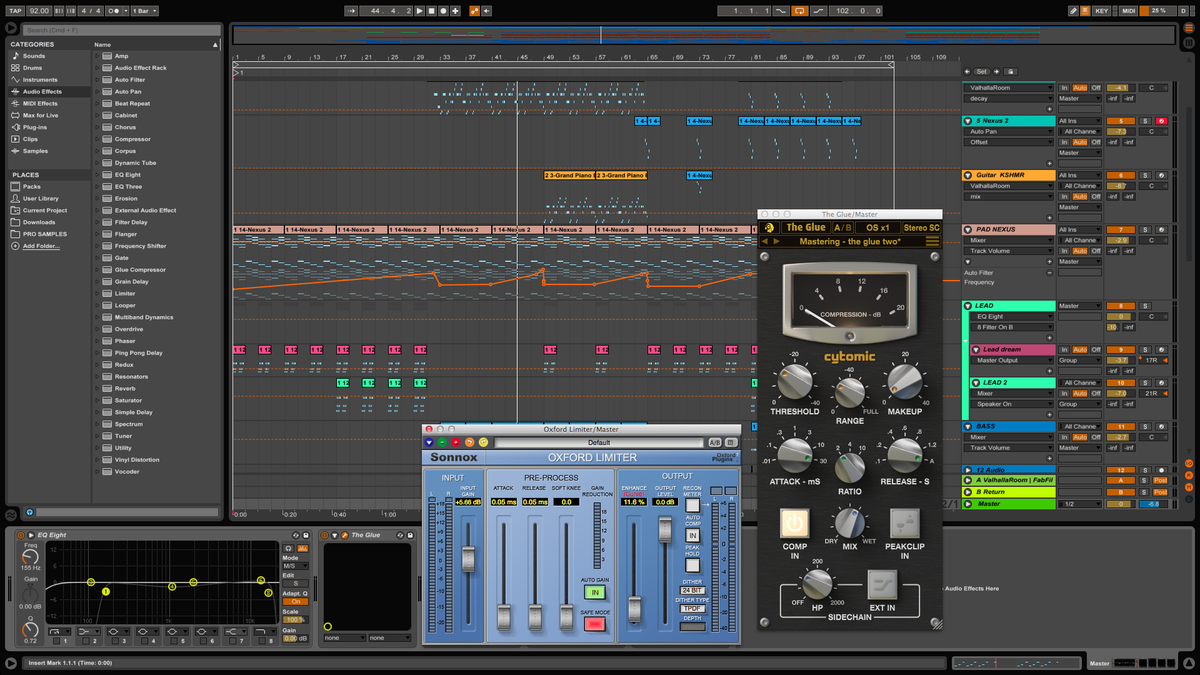
Task: Expand the Compressor device entry
Action: [x=98, y=139]
